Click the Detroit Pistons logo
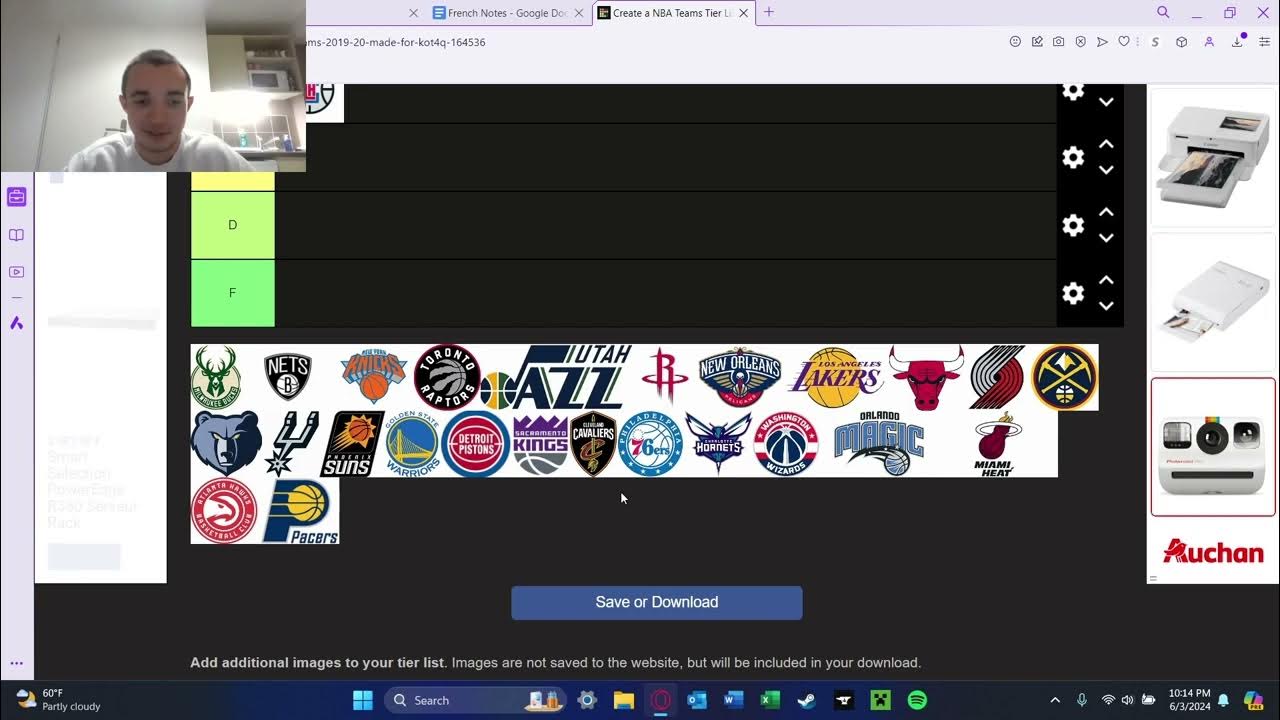 [x=476, y=443]
